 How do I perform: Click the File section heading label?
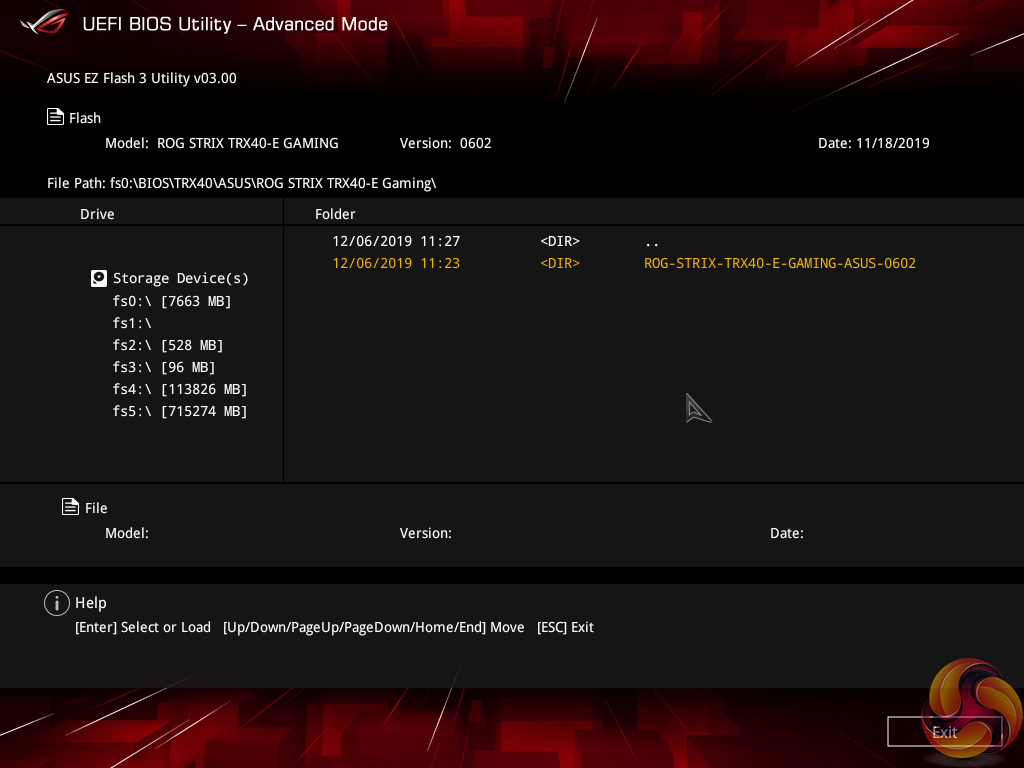pyautogui.click(x=96, y=508)
